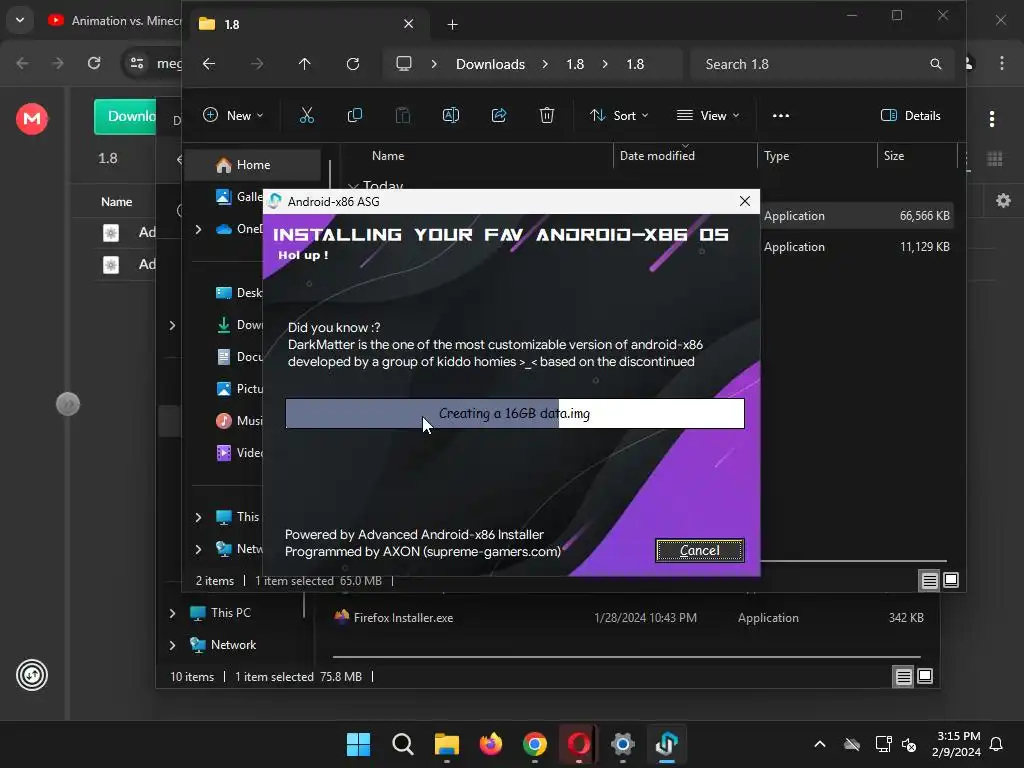The height and width of the screenshot is (768, 1024).
Task: Reload the browser page
Action: click(x=94, y=63)
